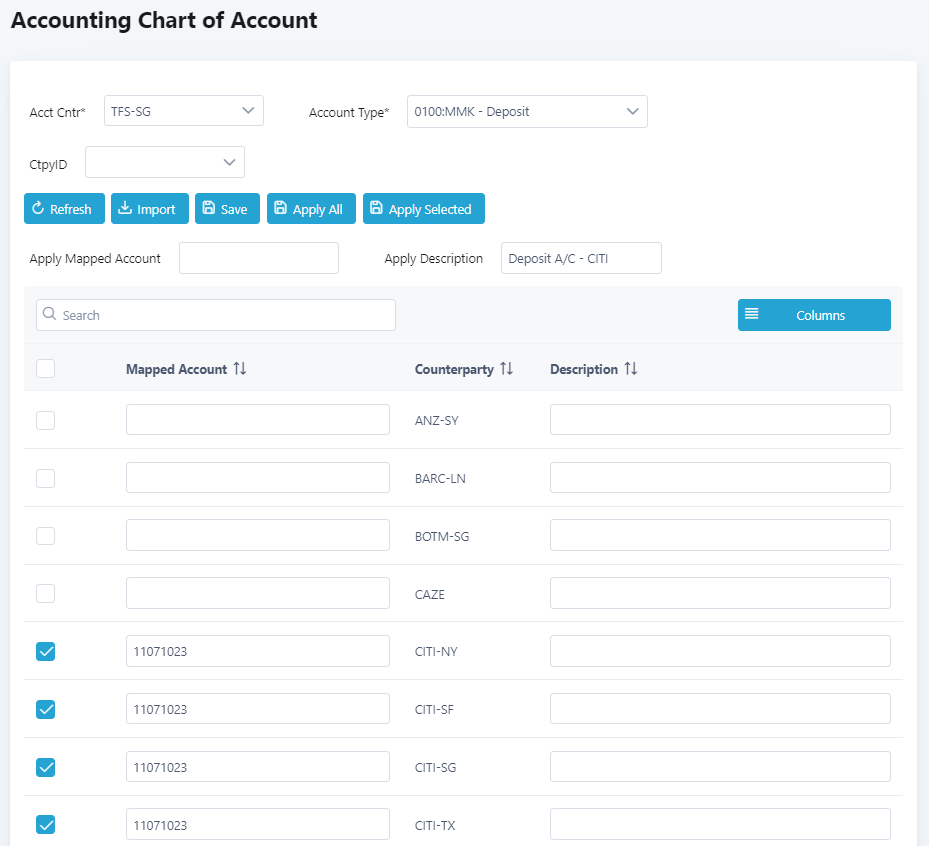The width and height of the screenshot is (929, 846).
Task: Edit Mapped Account 11071023 for CITI-SF
Action: click(x=258, y=709)
